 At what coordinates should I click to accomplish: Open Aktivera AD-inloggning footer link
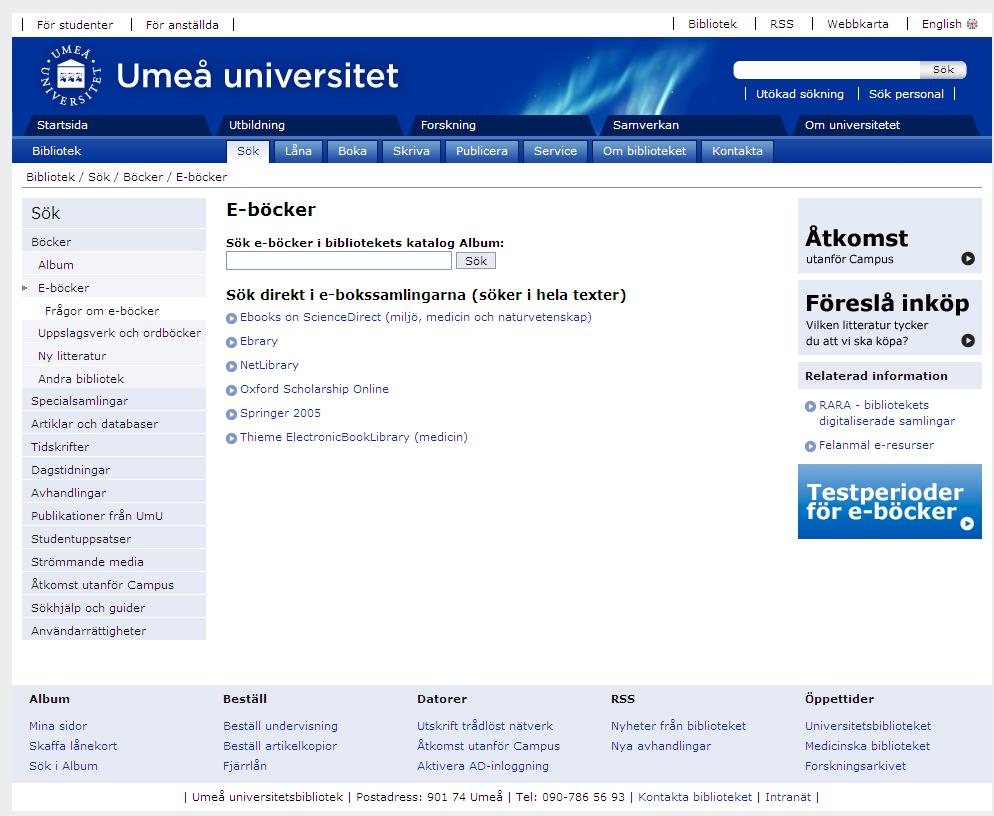pyautogui.click(x=483, y=766)
